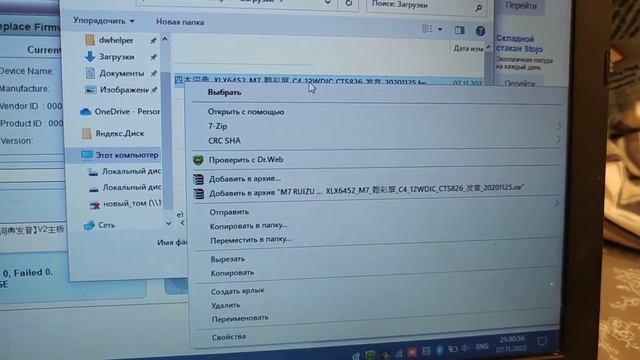Click the Dr.Web spider icon

pos(198,160)
